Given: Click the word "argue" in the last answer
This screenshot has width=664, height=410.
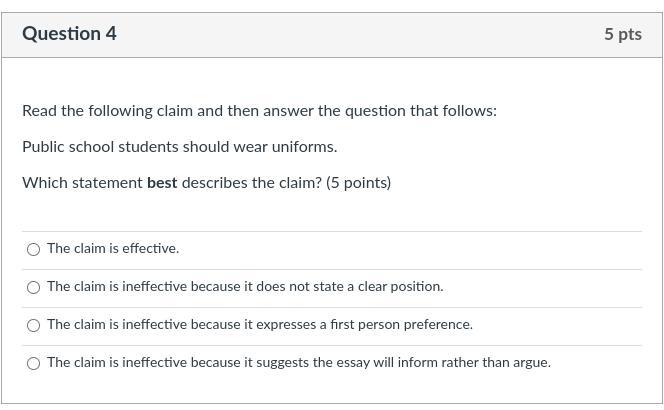Looking at the screenshot, I should pyautogui.click(x=530, y=362).
